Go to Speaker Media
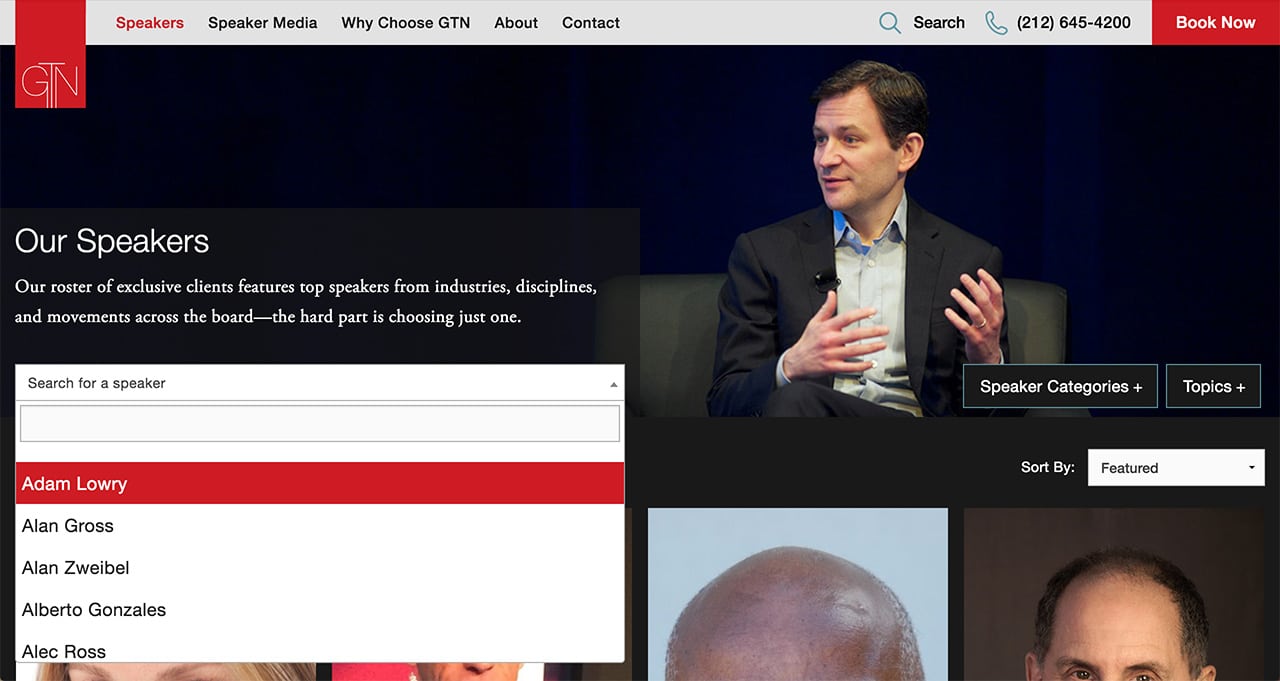Image resolution: width=1280 pixels, height=681 pixels. pos(263,23)
